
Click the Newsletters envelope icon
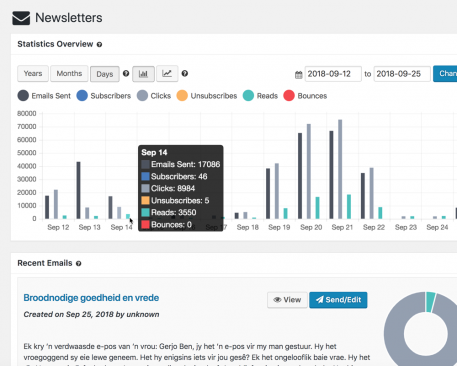[x=21, y=18]
